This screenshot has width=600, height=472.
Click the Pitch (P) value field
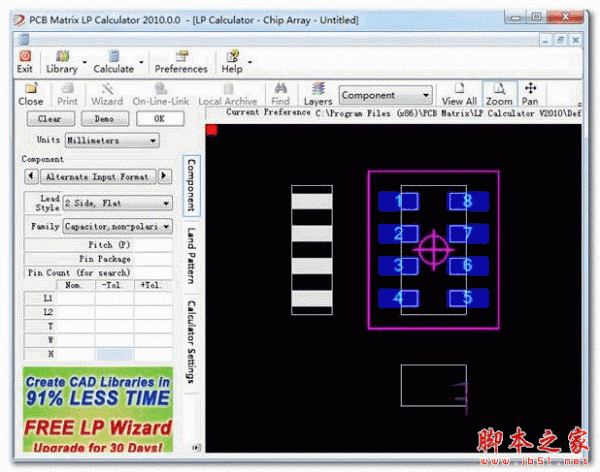152,245
